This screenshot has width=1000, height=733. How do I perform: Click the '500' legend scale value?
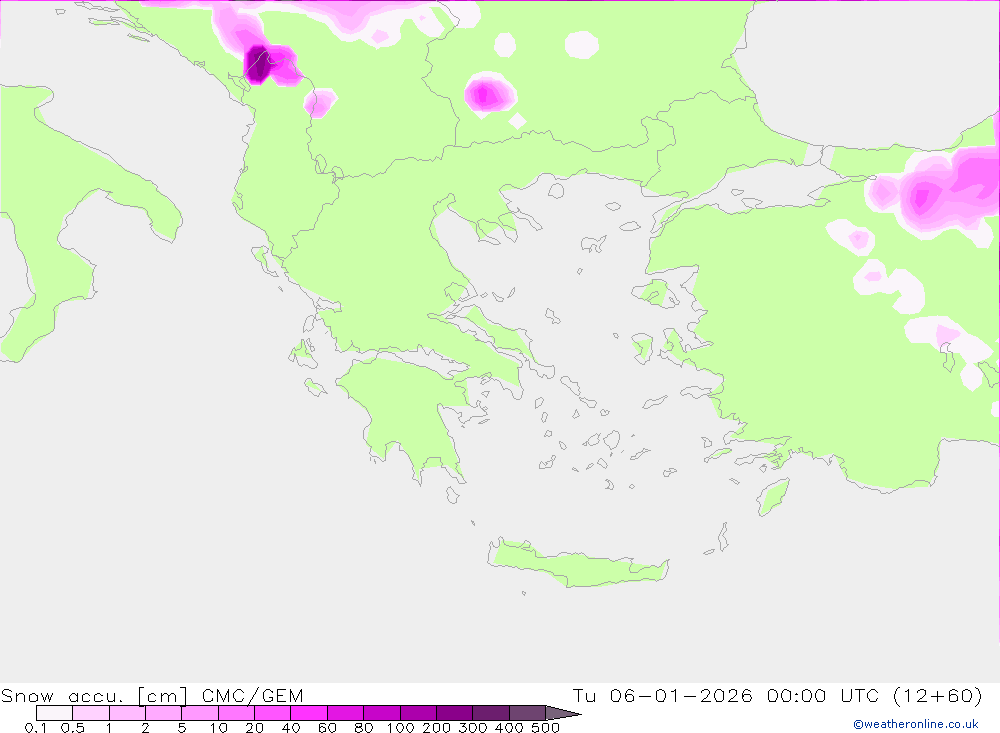[545, 727]
